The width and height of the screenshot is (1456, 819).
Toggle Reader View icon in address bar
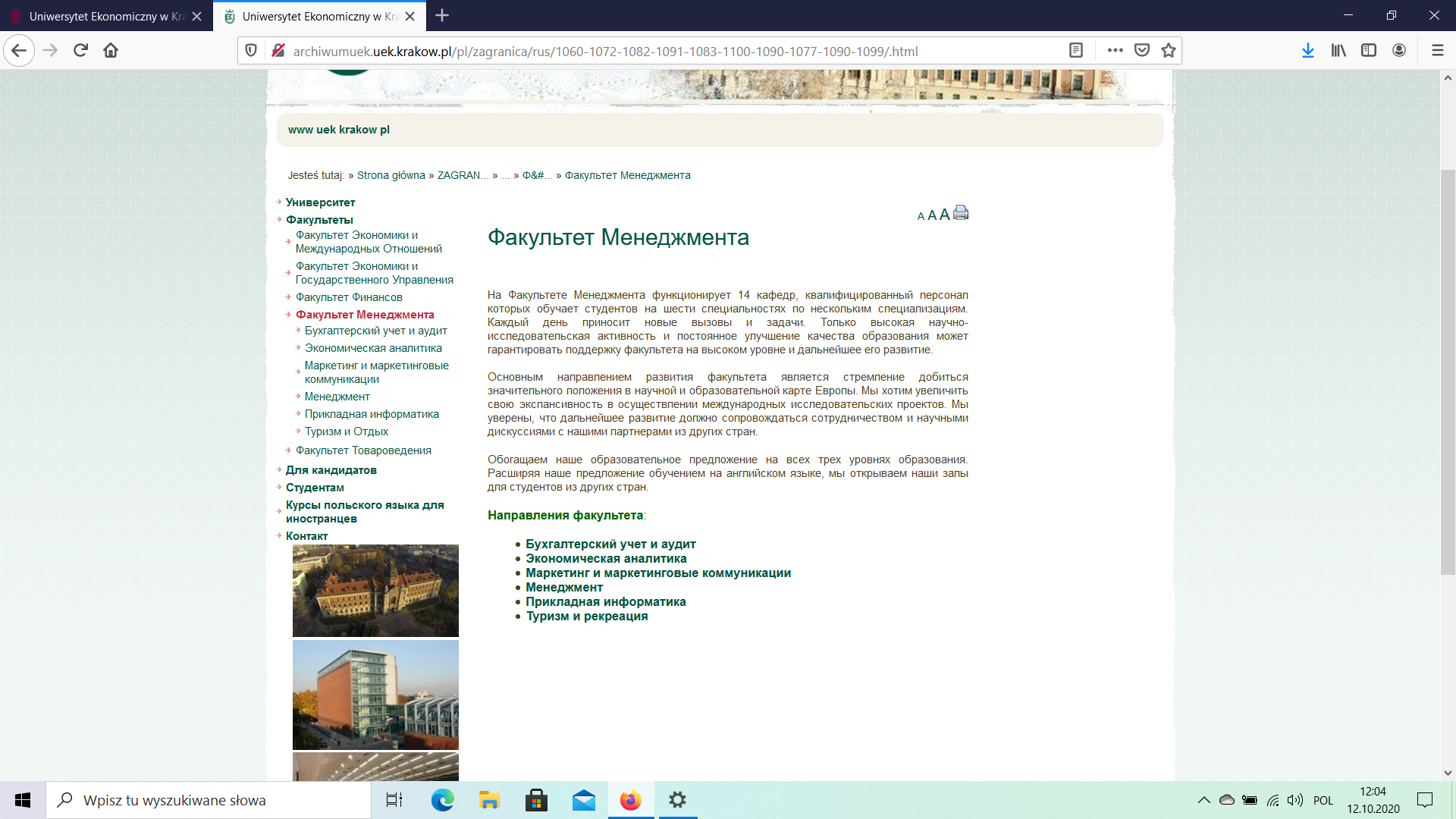click(1075, 51)
